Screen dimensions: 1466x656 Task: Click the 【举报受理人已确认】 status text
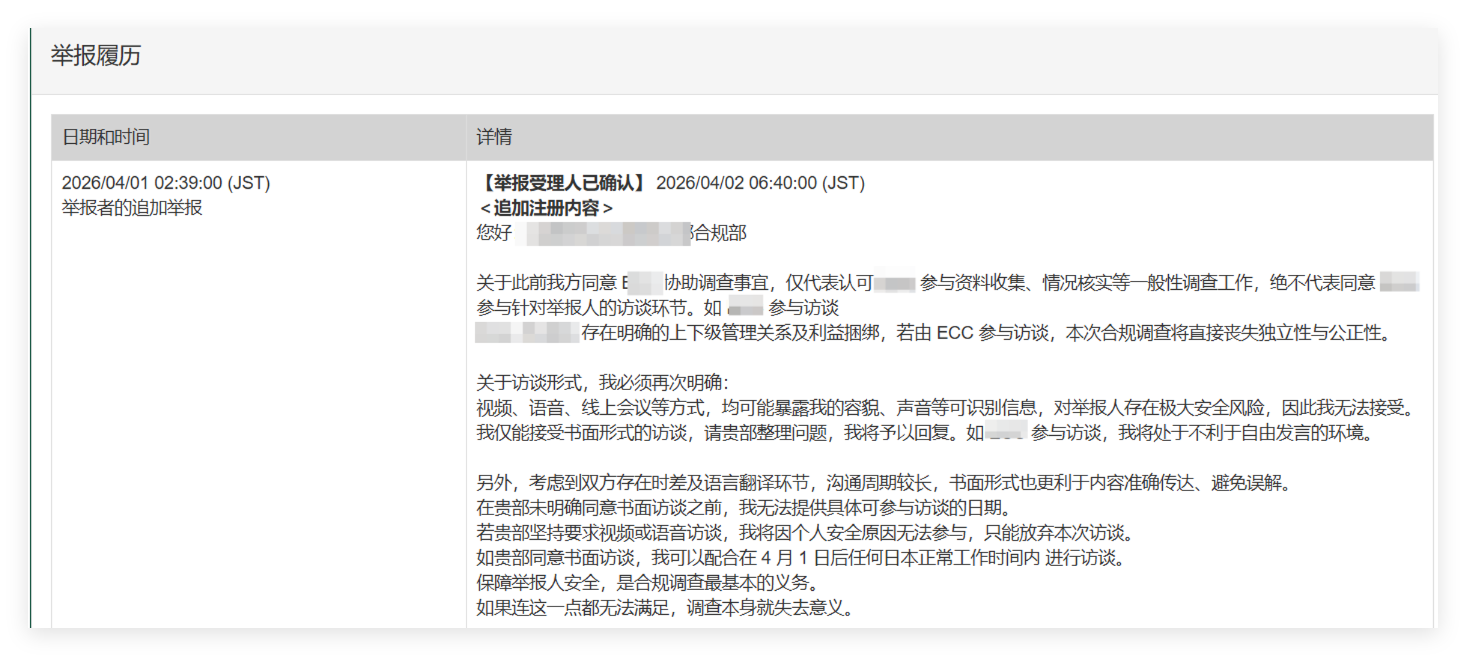pyautogui.click(x=563, y=183)
